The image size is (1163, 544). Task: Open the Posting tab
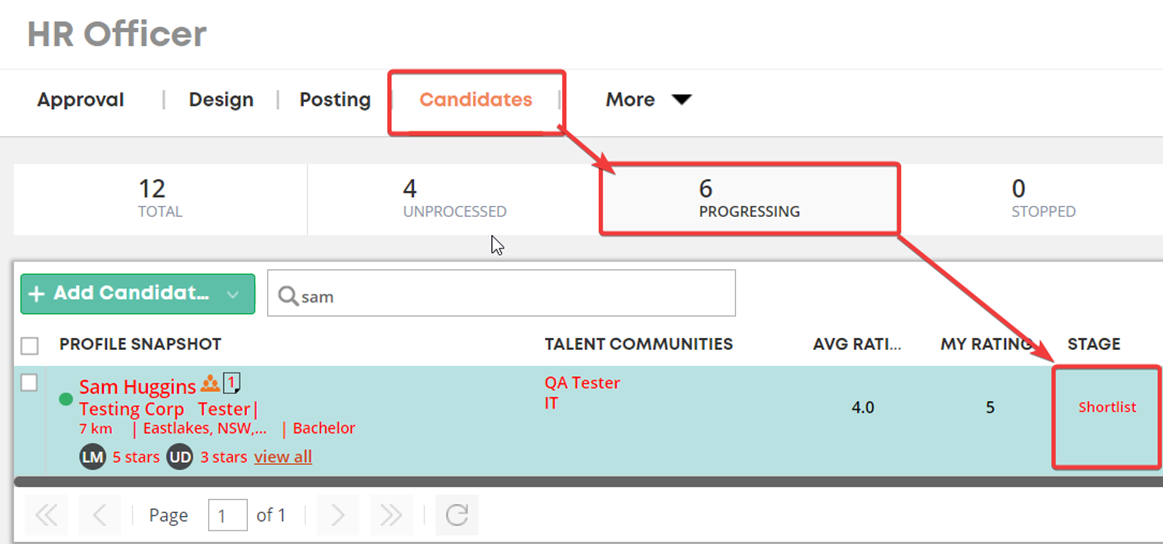pyautogui.click(x=335, y=99)
